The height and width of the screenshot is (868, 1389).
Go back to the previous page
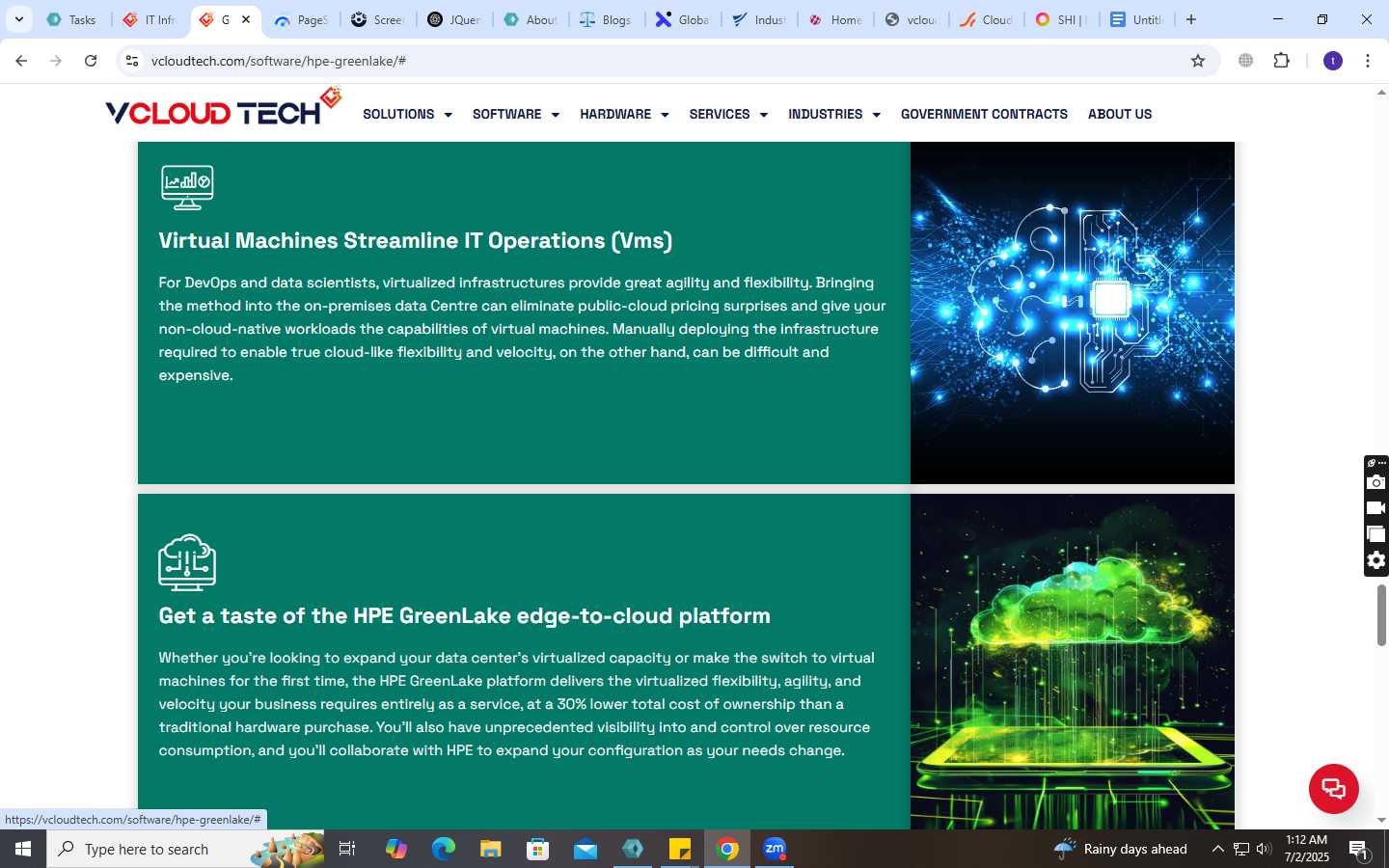21,61
